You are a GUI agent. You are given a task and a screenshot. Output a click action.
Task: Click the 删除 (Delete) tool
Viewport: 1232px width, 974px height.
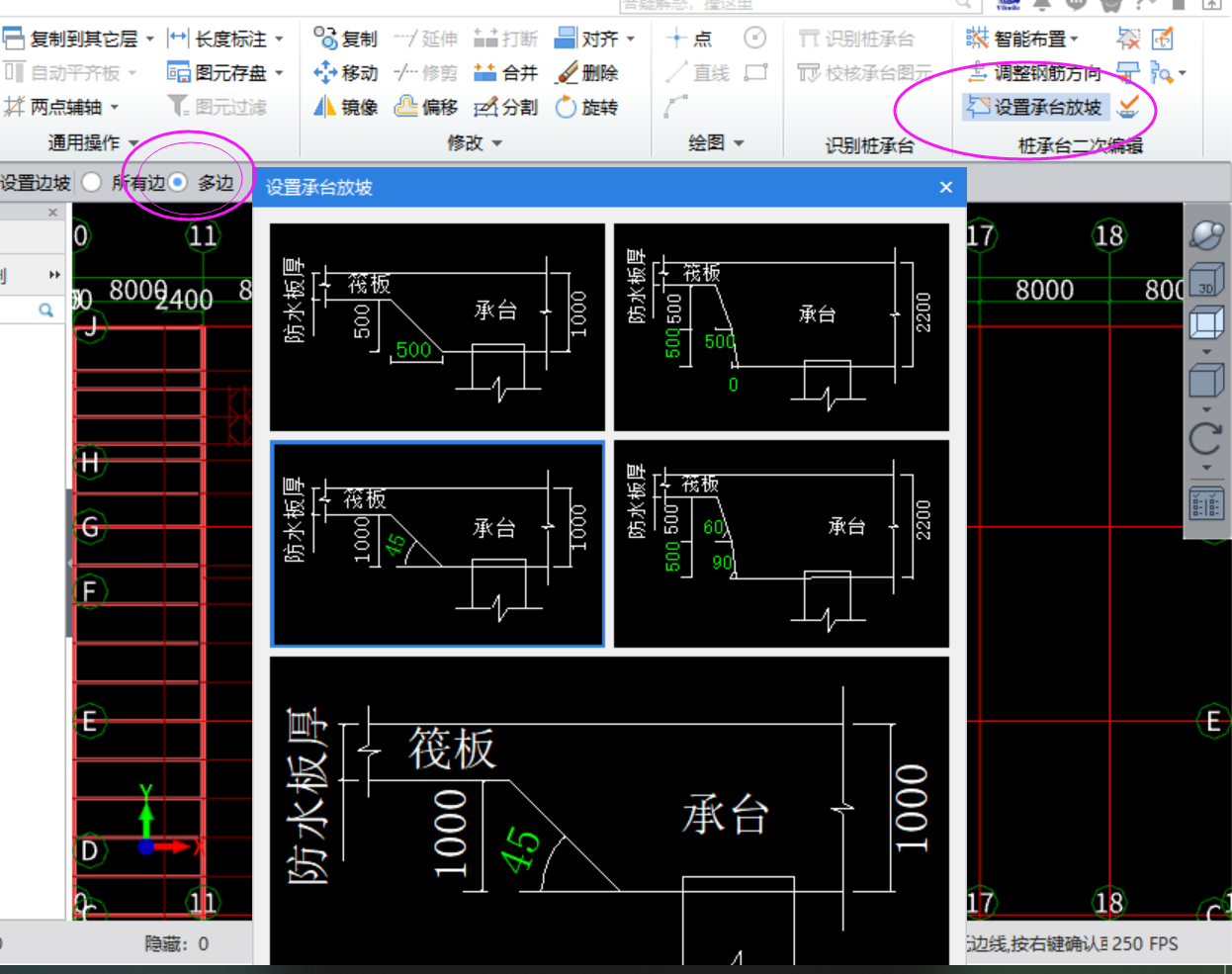(x=586, y=72)
